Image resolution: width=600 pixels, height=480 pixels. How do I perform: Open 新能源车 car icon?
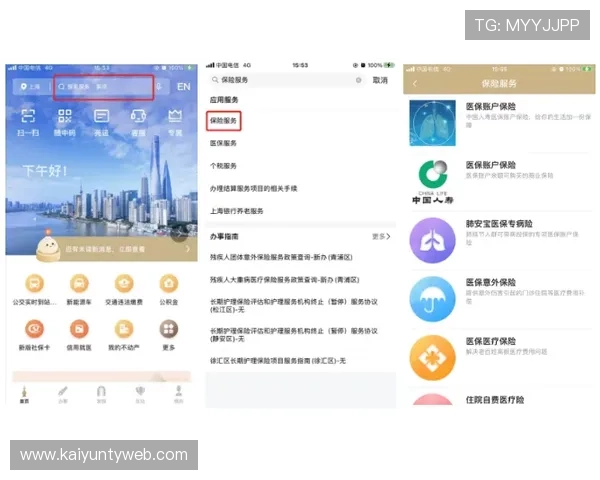pos(79,284)
